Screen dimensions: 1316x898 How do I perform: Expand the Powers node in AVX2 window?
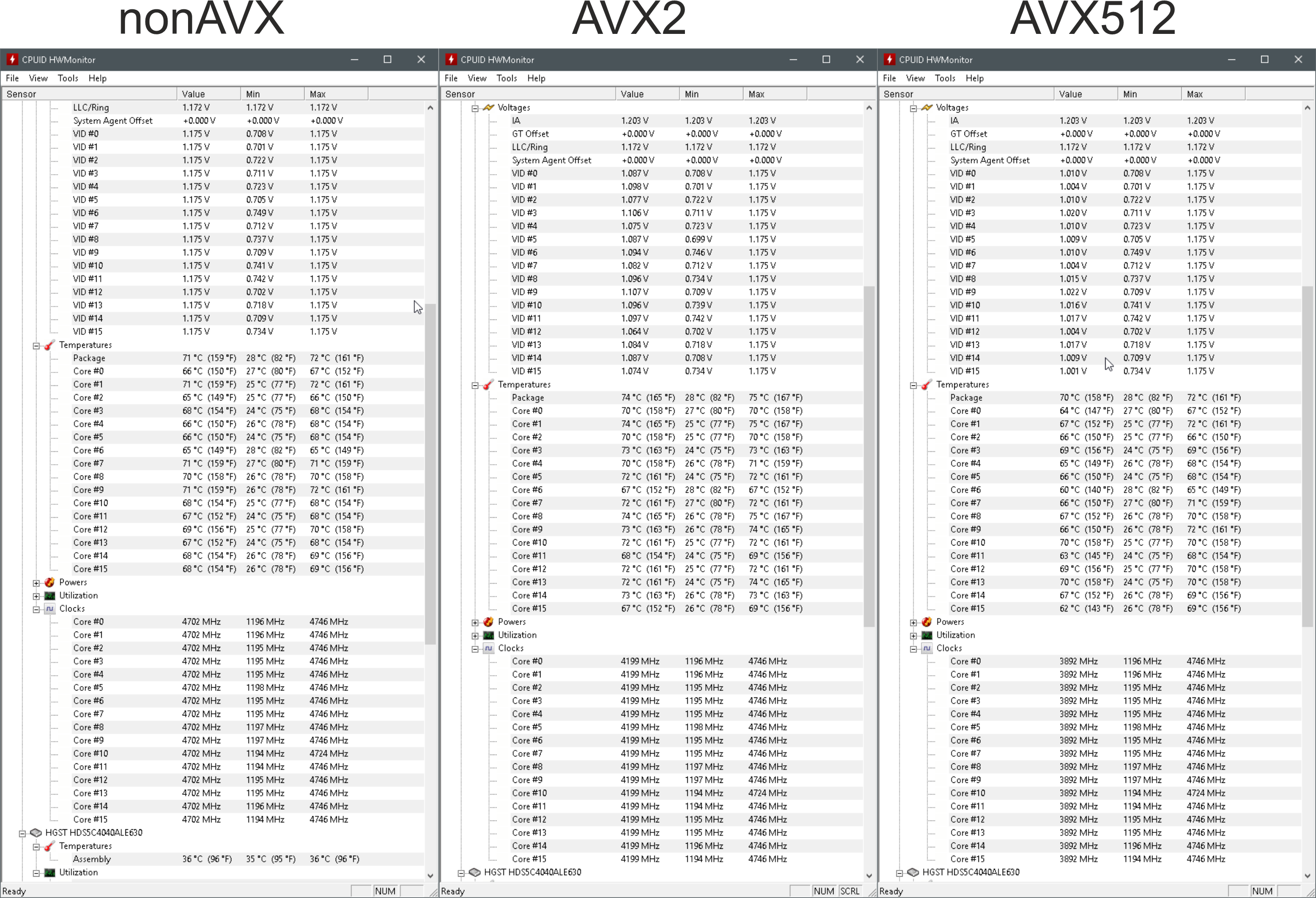point(475,622)
